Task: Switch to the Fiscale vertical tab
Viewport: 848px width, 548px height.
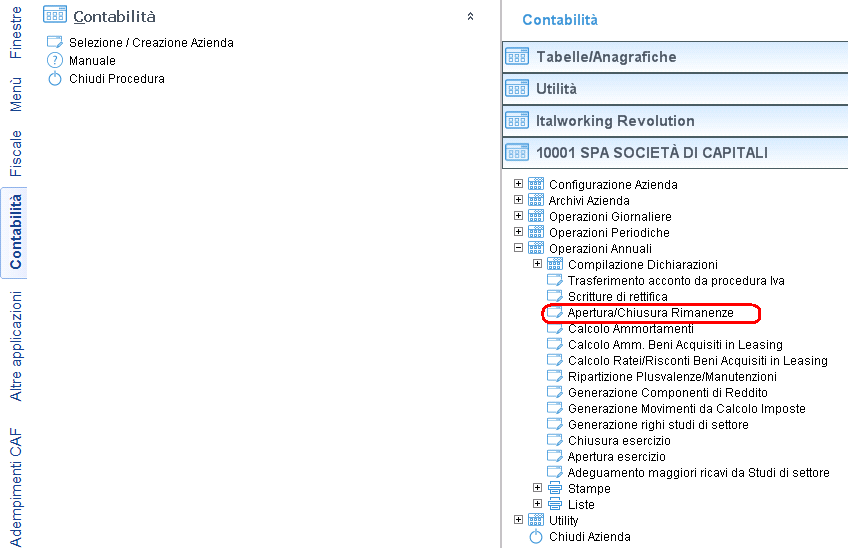Action: click(15, 154)
